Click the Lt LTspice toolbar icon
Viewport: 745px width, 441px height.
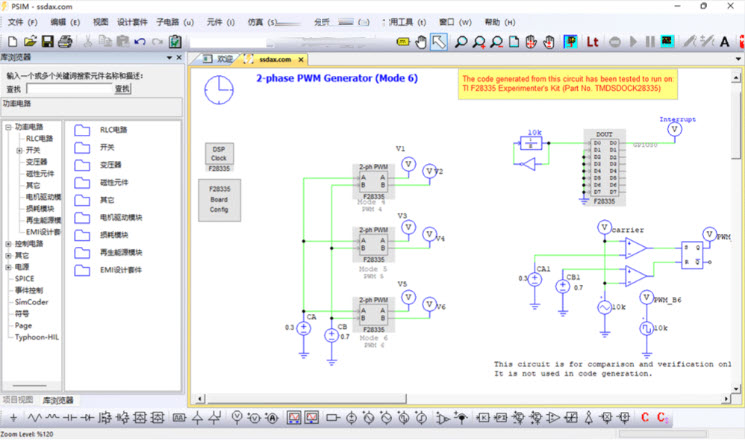(592, 41)
